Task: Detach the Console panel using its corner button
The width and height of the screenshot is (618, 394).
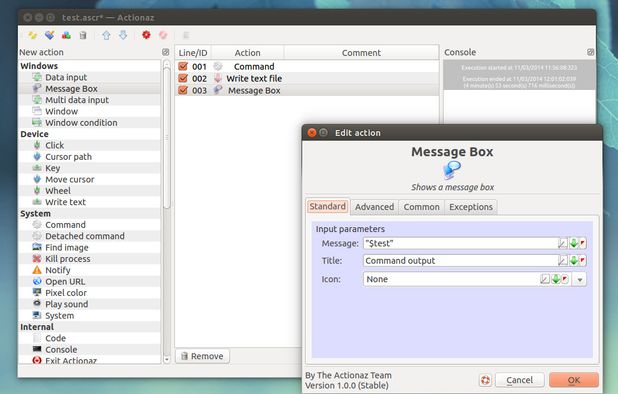Action: coord(590,52)
